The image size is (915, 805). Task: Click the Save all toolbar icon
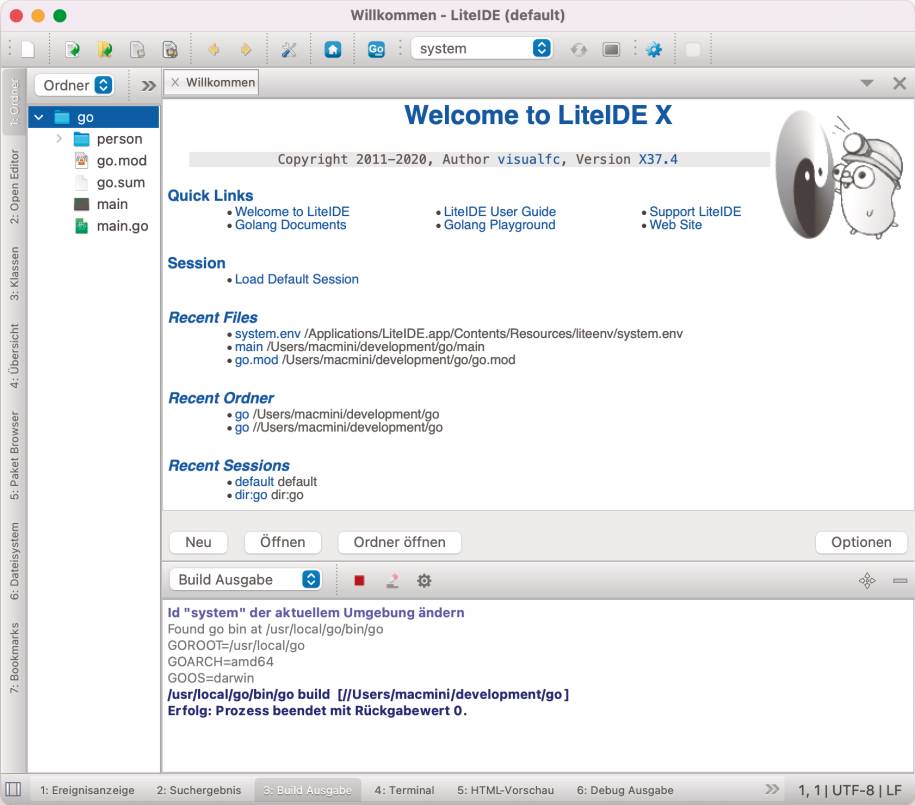(170, 50)
